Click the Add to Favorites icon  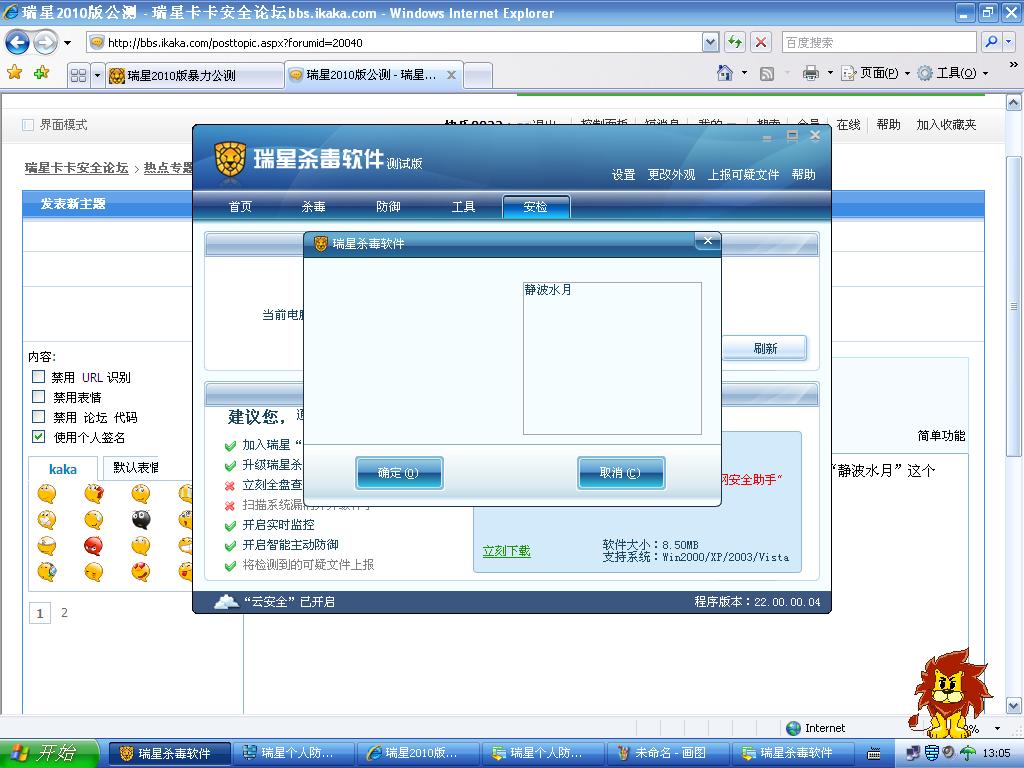[41, 73]
